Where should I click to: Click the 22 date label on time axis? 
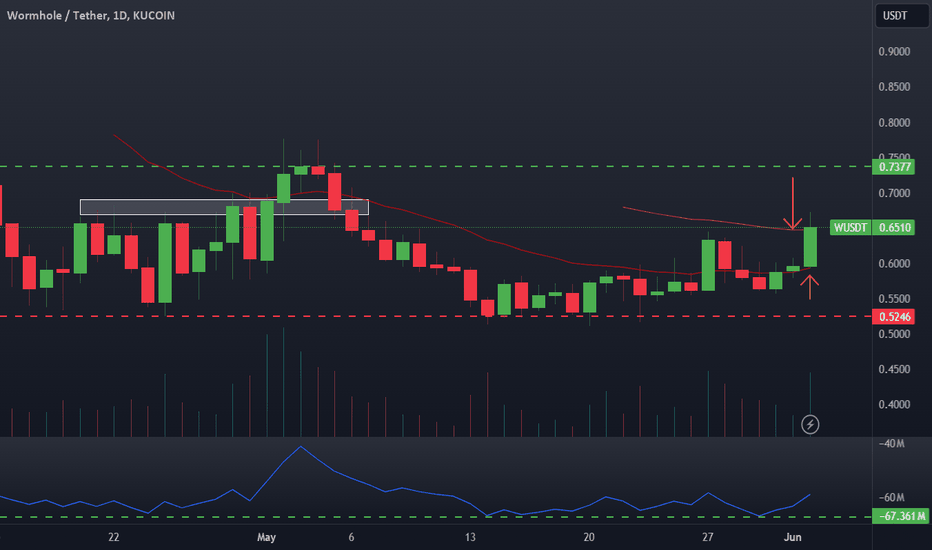pos(114,537)
